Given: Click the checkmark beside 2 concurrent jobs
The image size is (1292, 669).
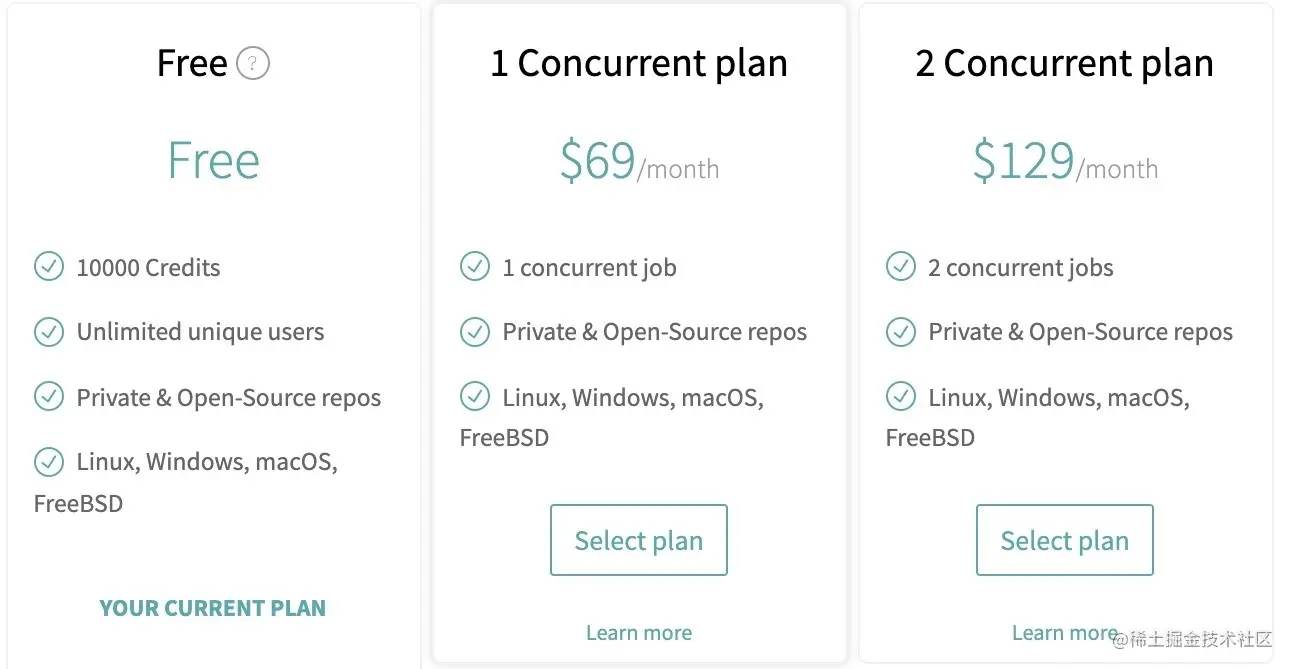Looking at the screenshot, I should coord(901,267).
